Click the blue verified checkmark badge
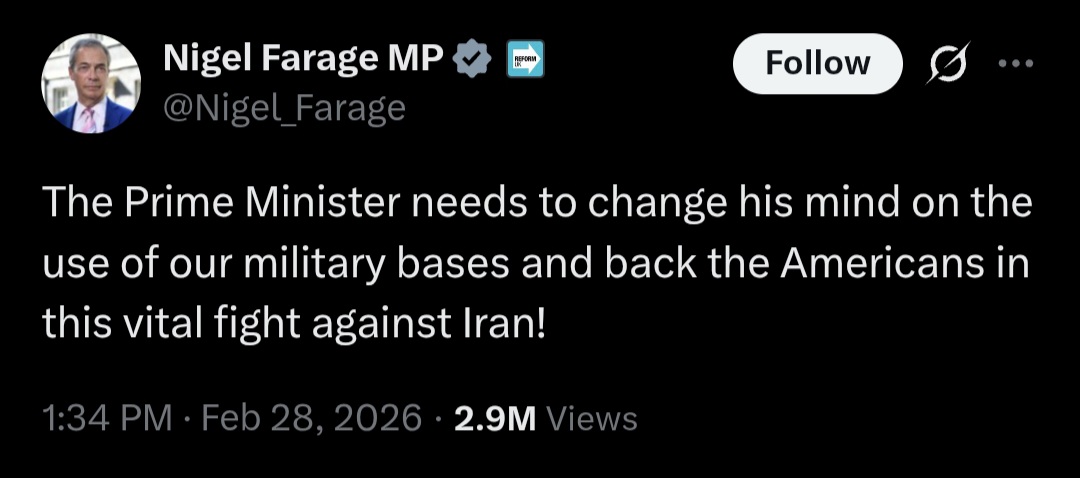 pos(472,61)
